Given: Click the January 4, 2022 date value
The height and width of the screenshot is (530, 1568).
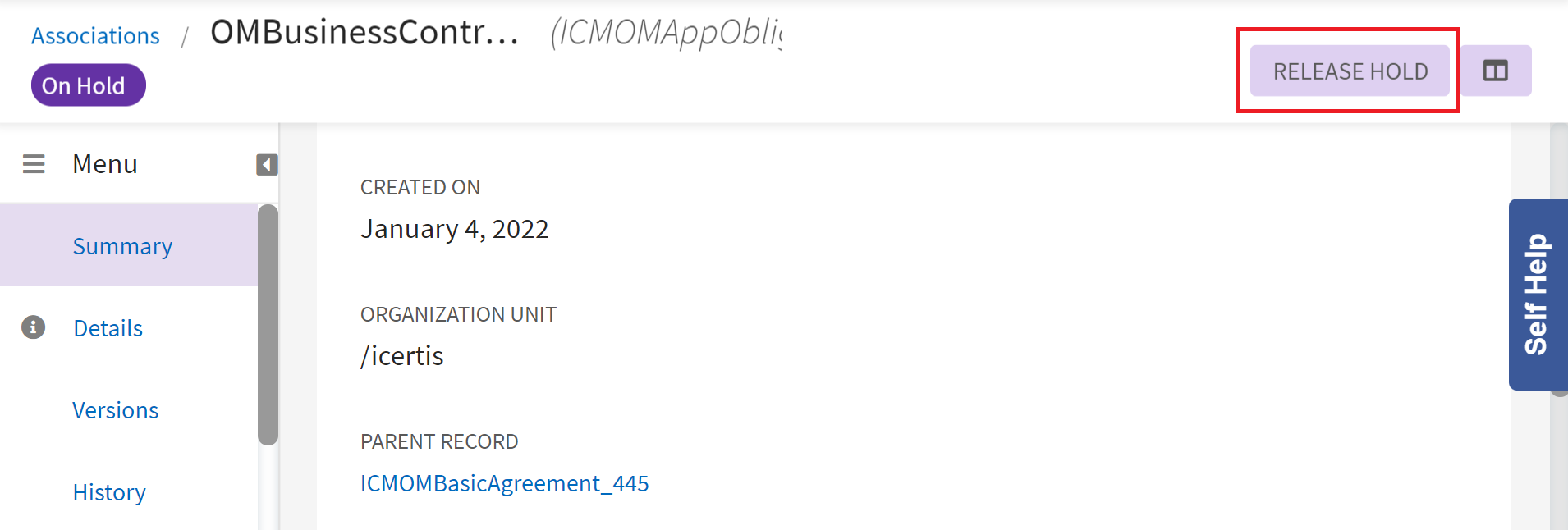Looking at the screenshot, I should tap(454, 229).
